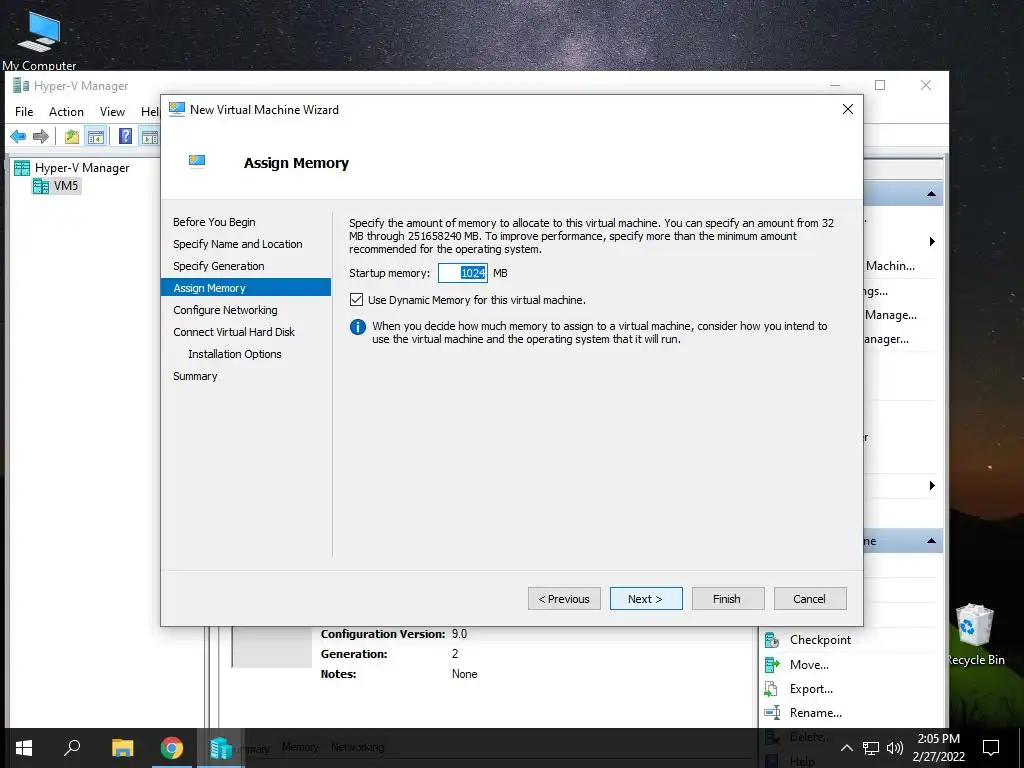
Task: Open File Explorer from the taskbar
Action: click(x=122, y=748)
